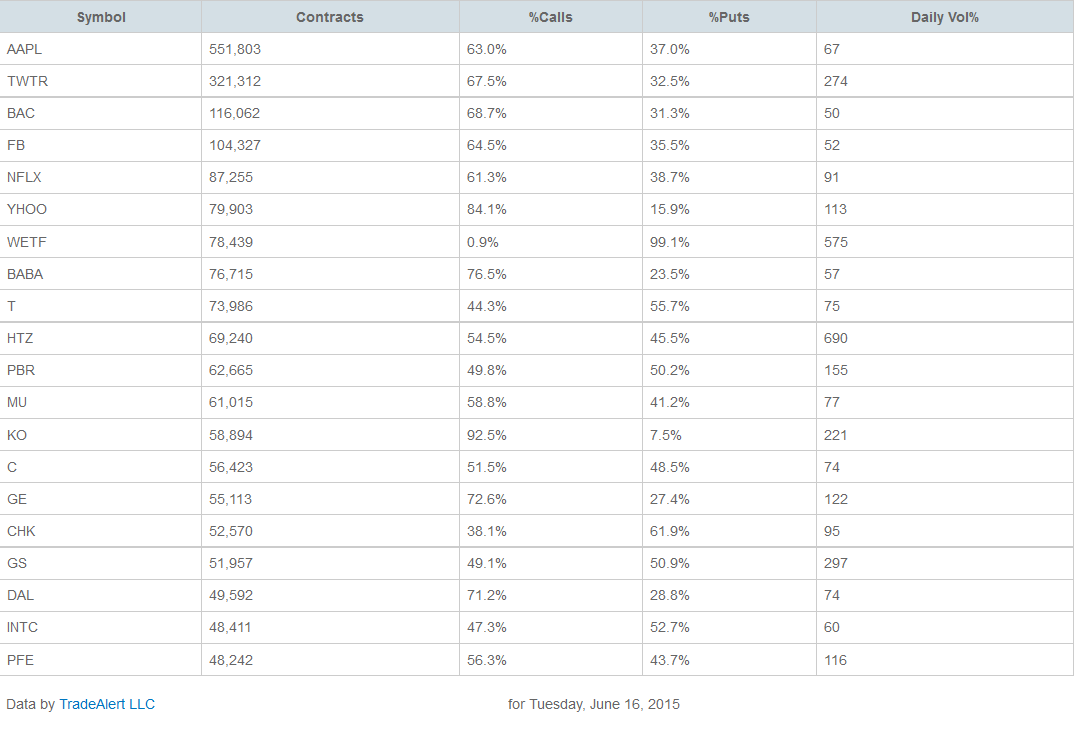Click the AAPL symbol cell
This screenshot has height=730, width=1074.
[24, 49]
